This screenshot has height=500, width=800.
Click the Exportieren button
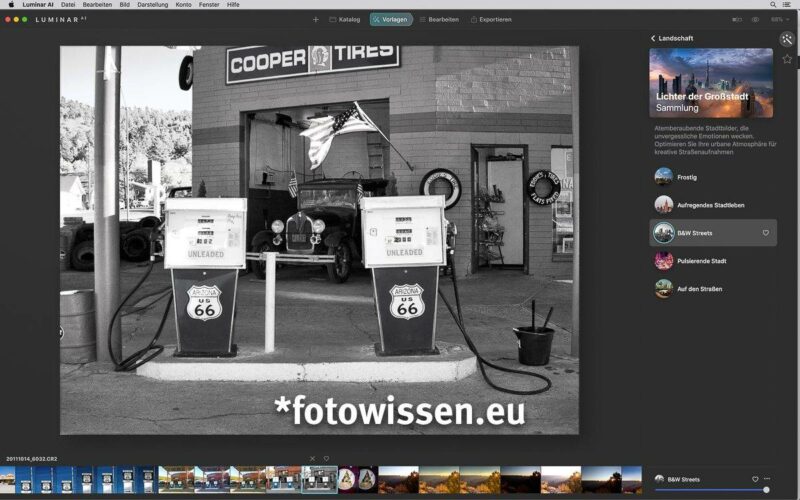491,19
